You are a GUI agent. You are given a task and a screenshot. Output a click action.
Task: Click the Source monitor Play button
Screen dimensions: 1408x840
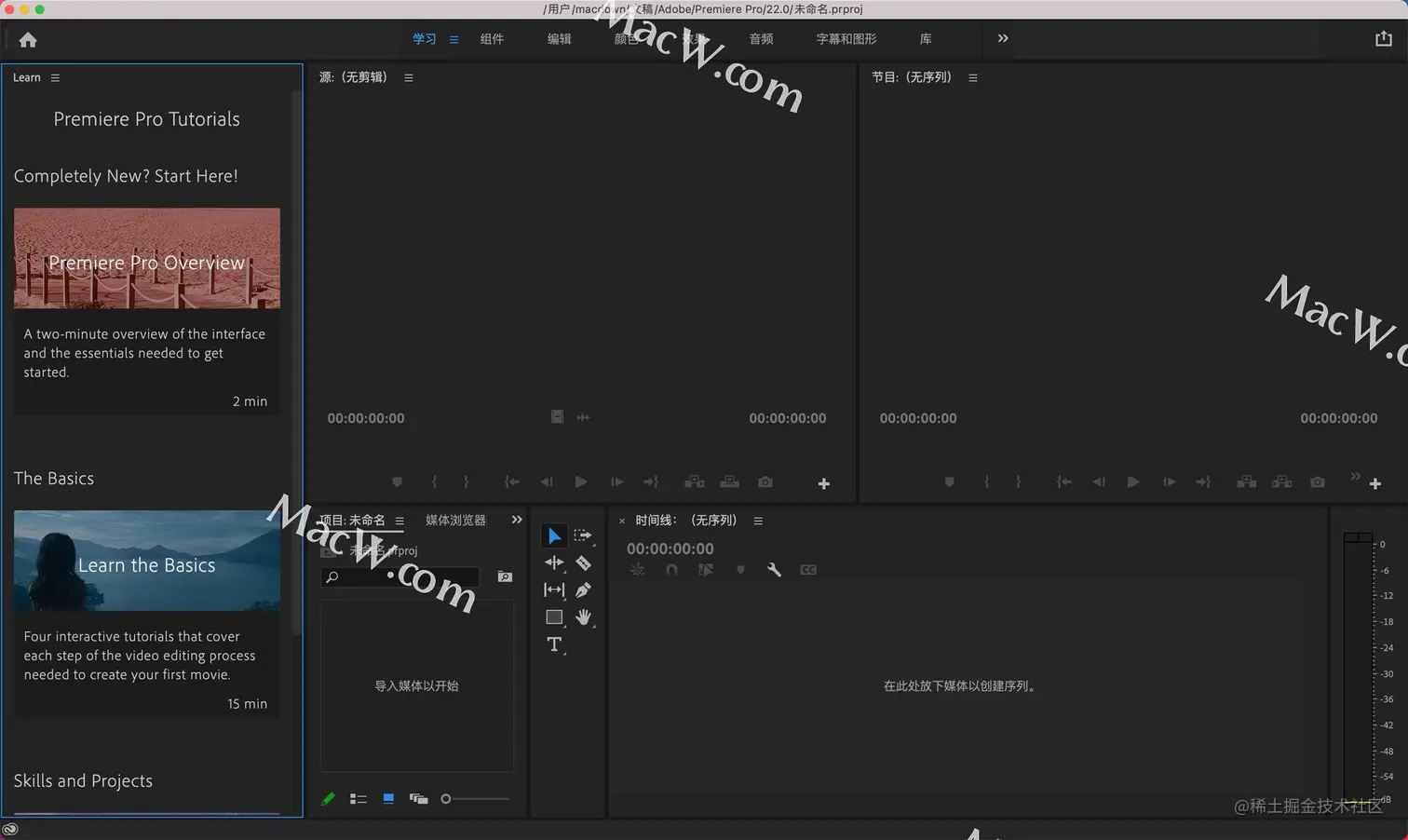point(581,482)
